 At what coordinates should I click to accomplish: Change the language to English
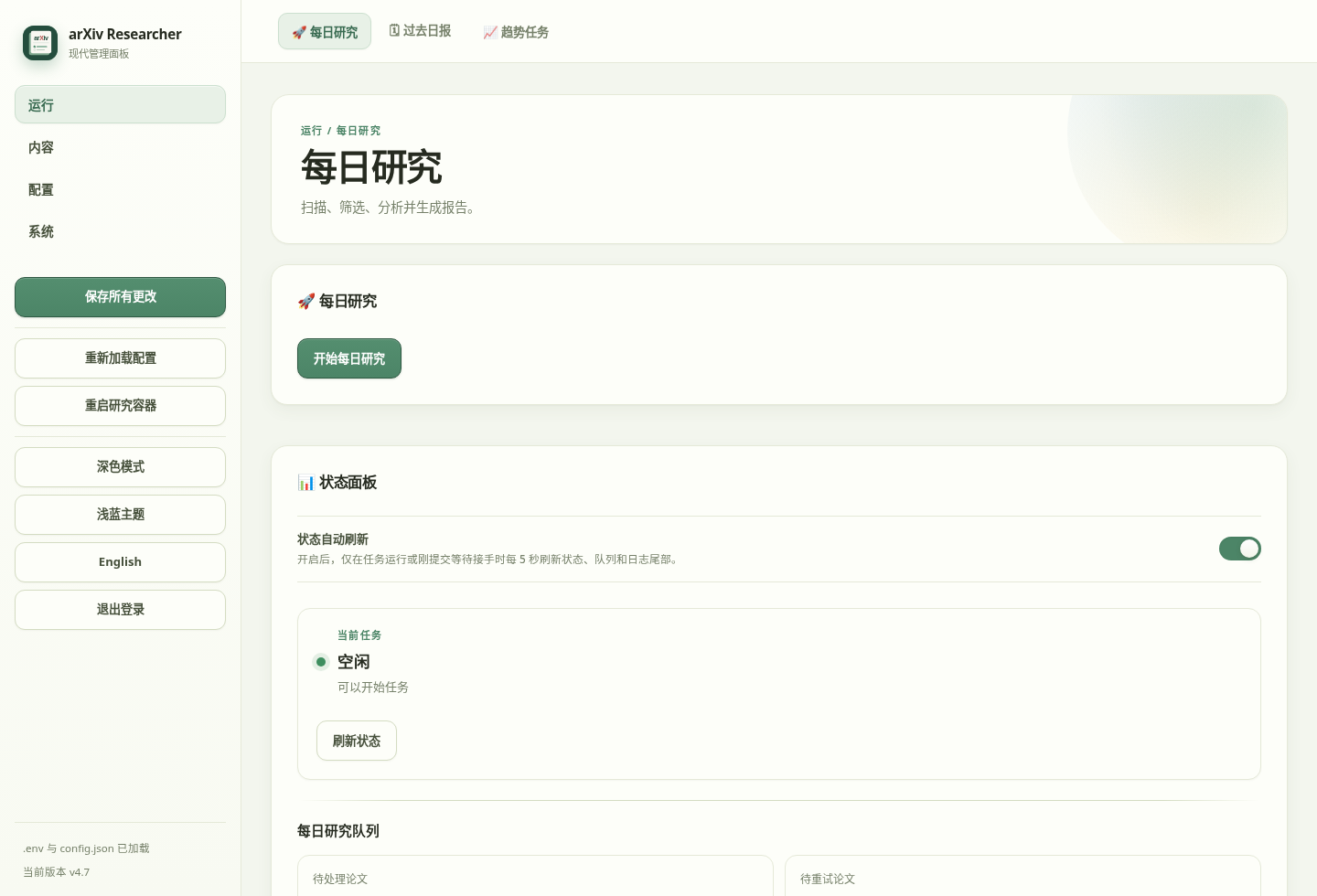pos(120,562)
